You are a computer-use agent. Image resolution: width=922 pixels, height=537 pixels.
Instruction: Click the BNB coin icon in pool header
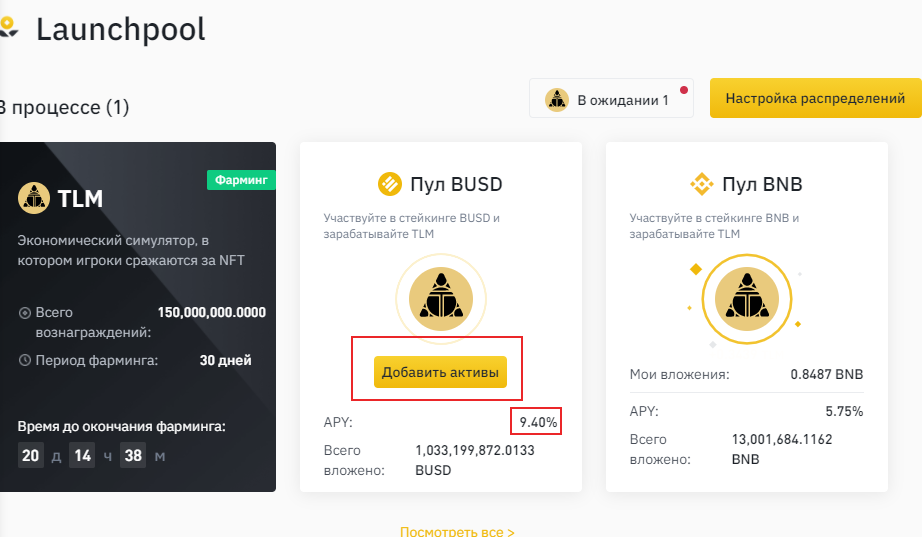701,184
